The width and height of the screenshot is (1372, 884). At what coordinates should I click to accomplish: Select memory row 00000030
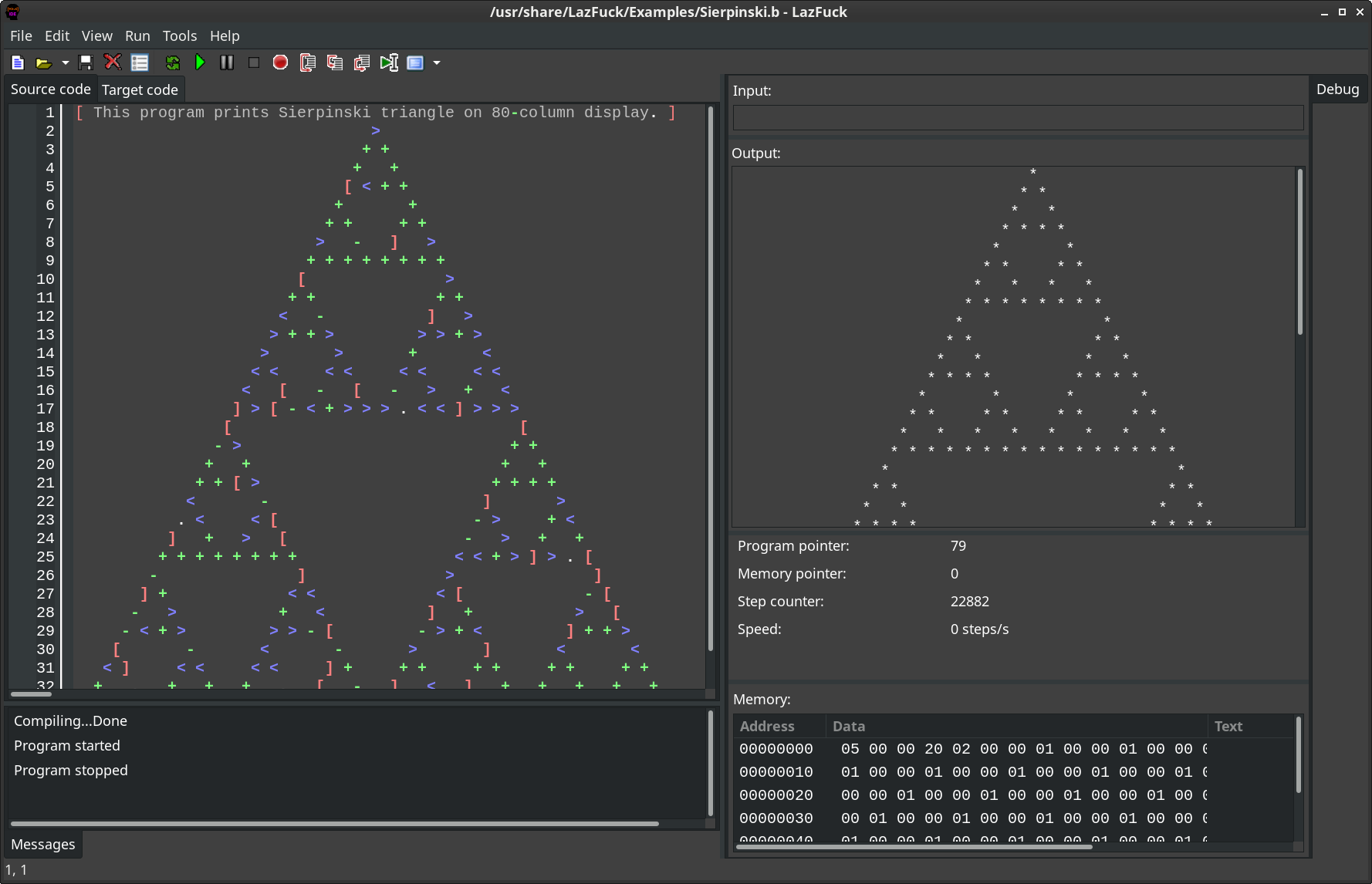tap(1013, 818)
